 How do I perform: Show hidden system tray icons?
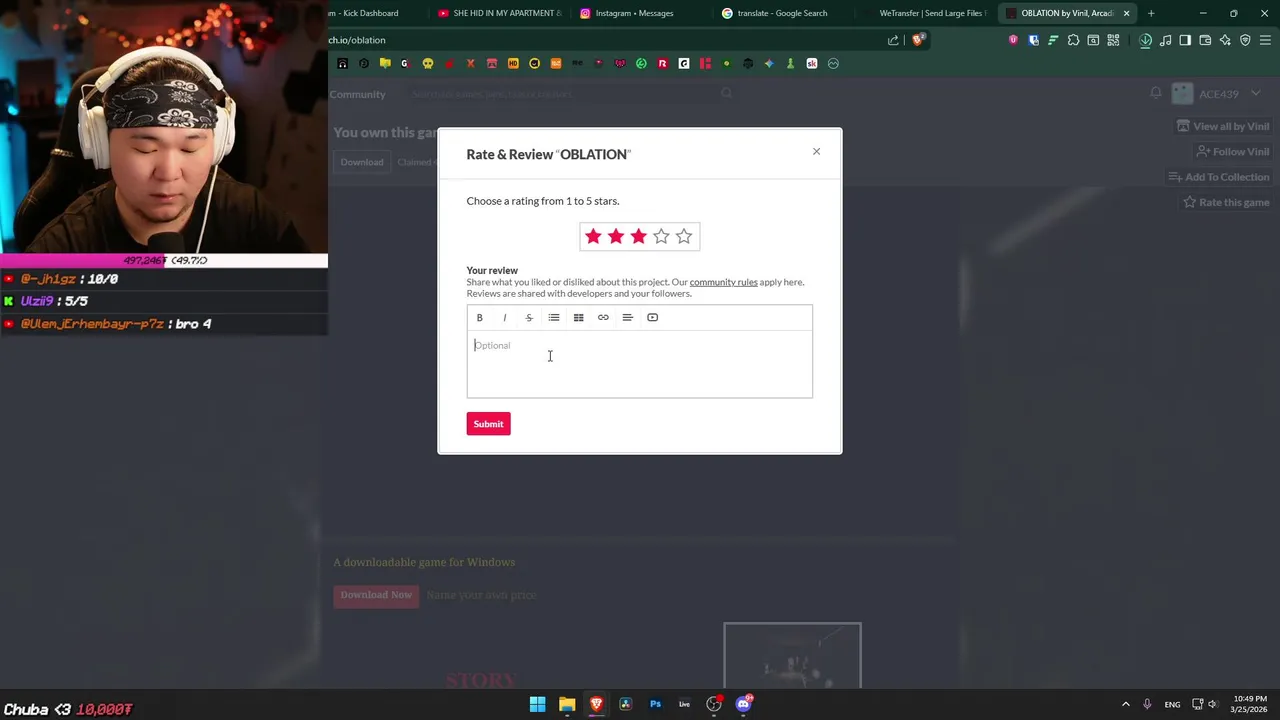pos(1125,705)
